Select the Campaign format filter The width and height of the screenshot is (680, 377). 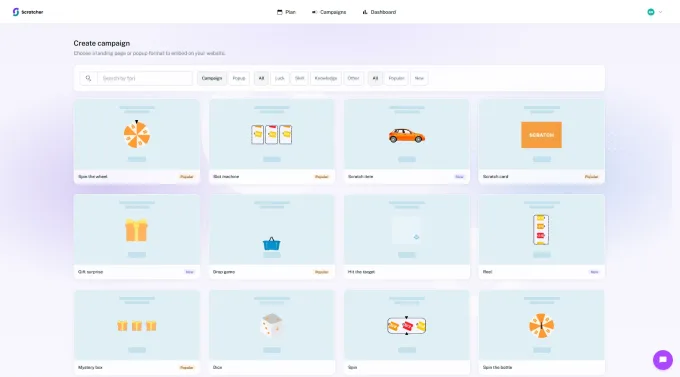click(212, 79)
